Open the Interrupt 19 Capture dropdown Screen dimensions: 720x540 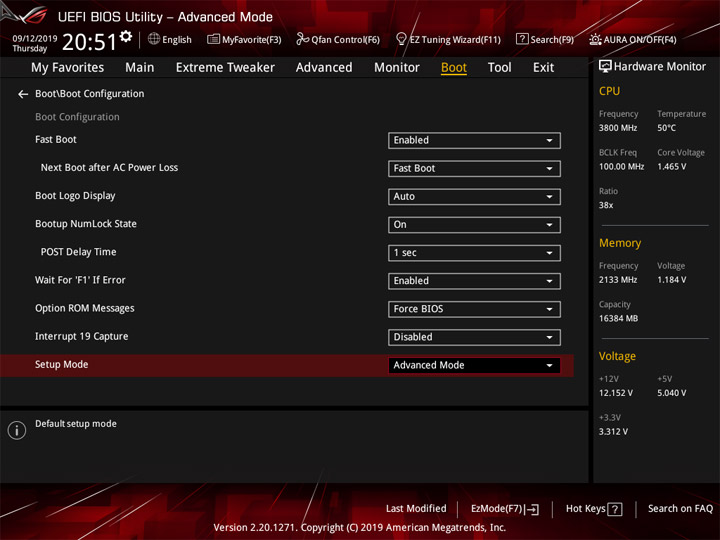[x=474, y=337]
